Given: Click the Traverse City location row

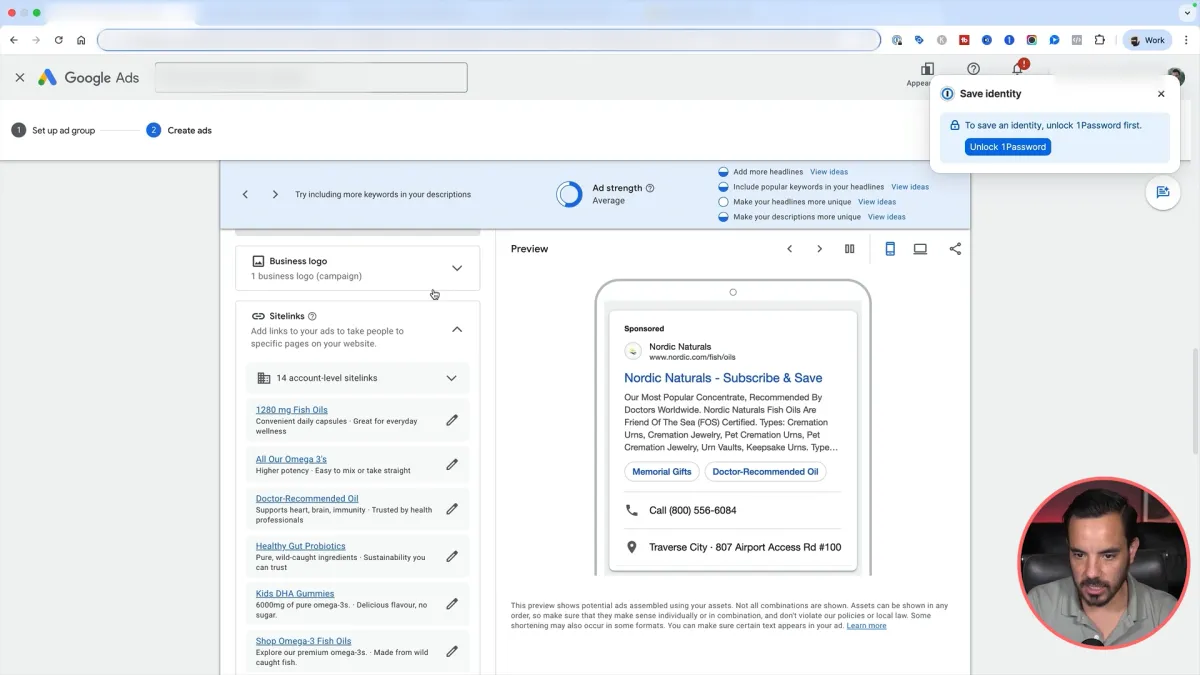Looking at the screenshot, I should tap(733, 547).
